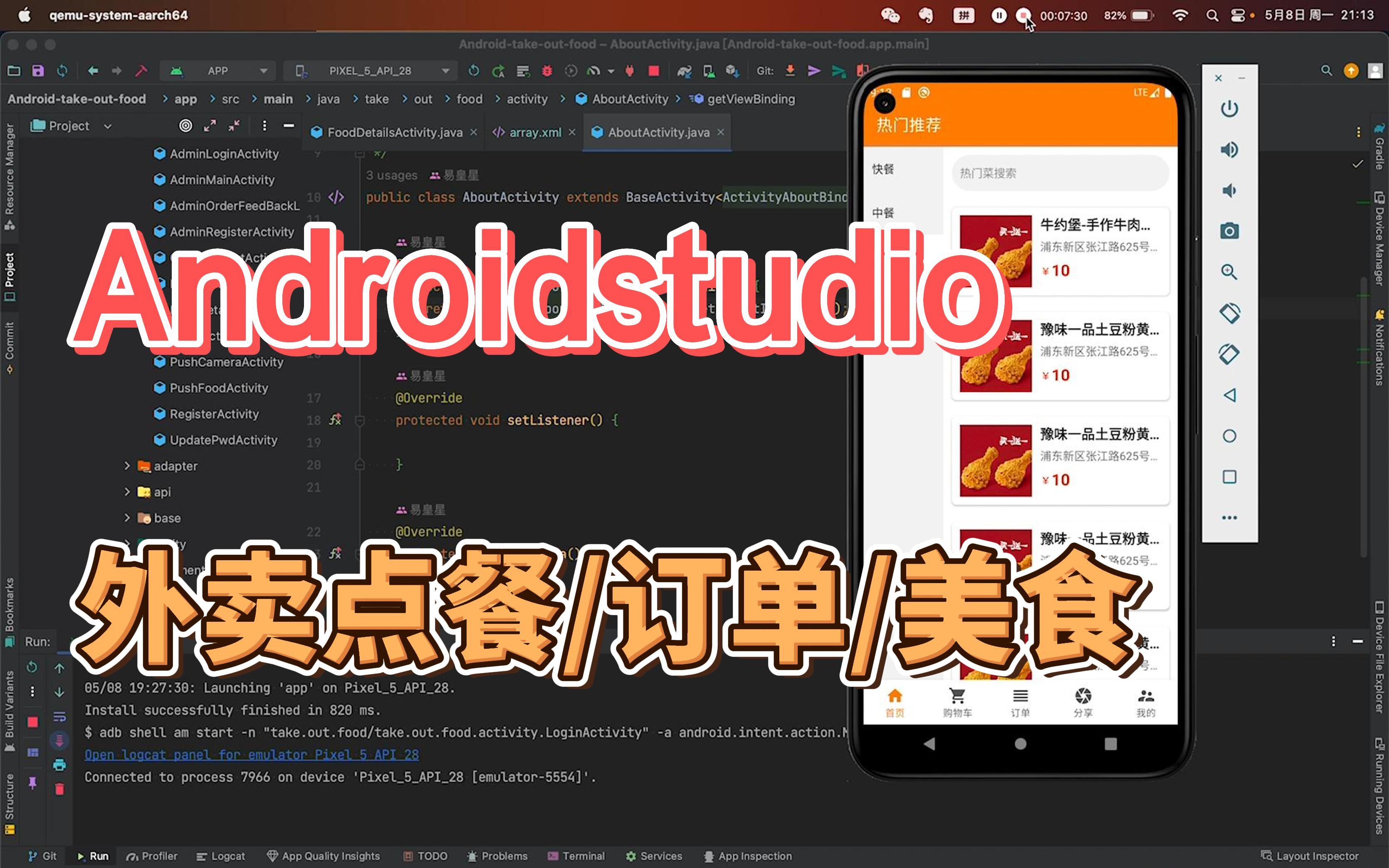Click the activity breadcrumb in navigation bar
Screen dimensions: 1389x868
click(x=527, y=99)
